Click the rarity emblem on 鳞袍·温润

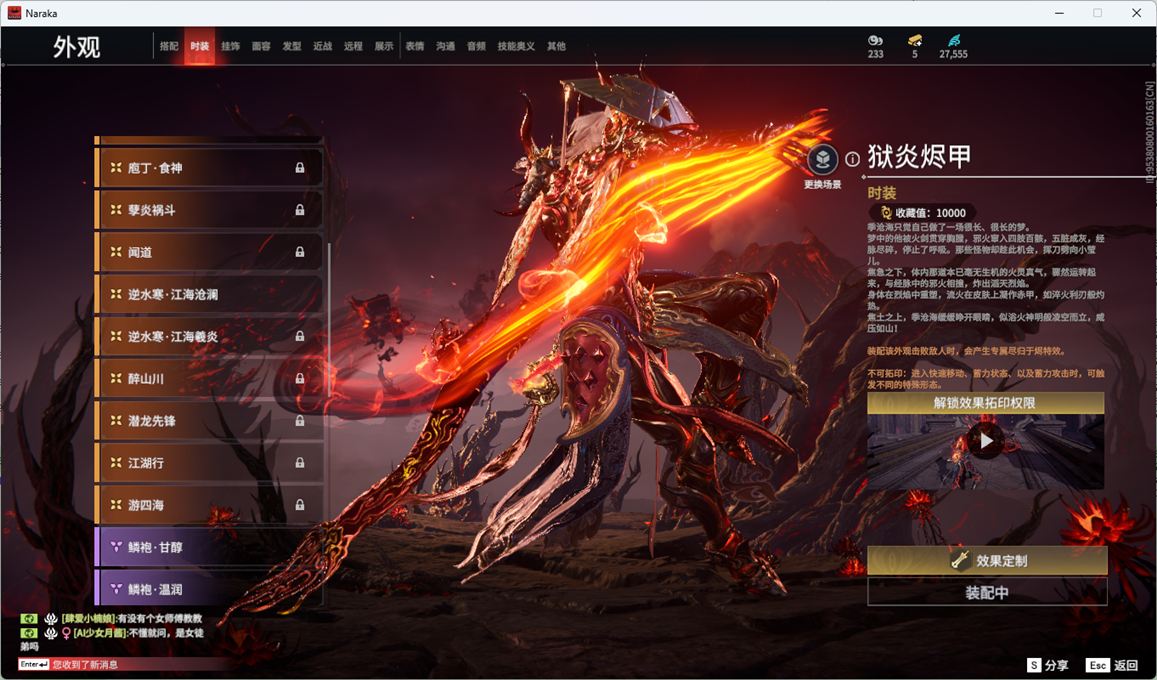(x=116, y=589)
